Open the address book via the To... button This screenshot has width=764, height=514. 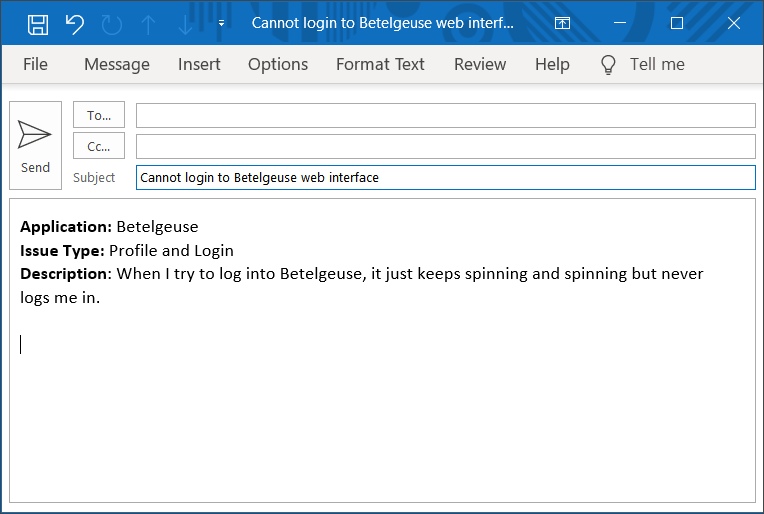[99, 115]
